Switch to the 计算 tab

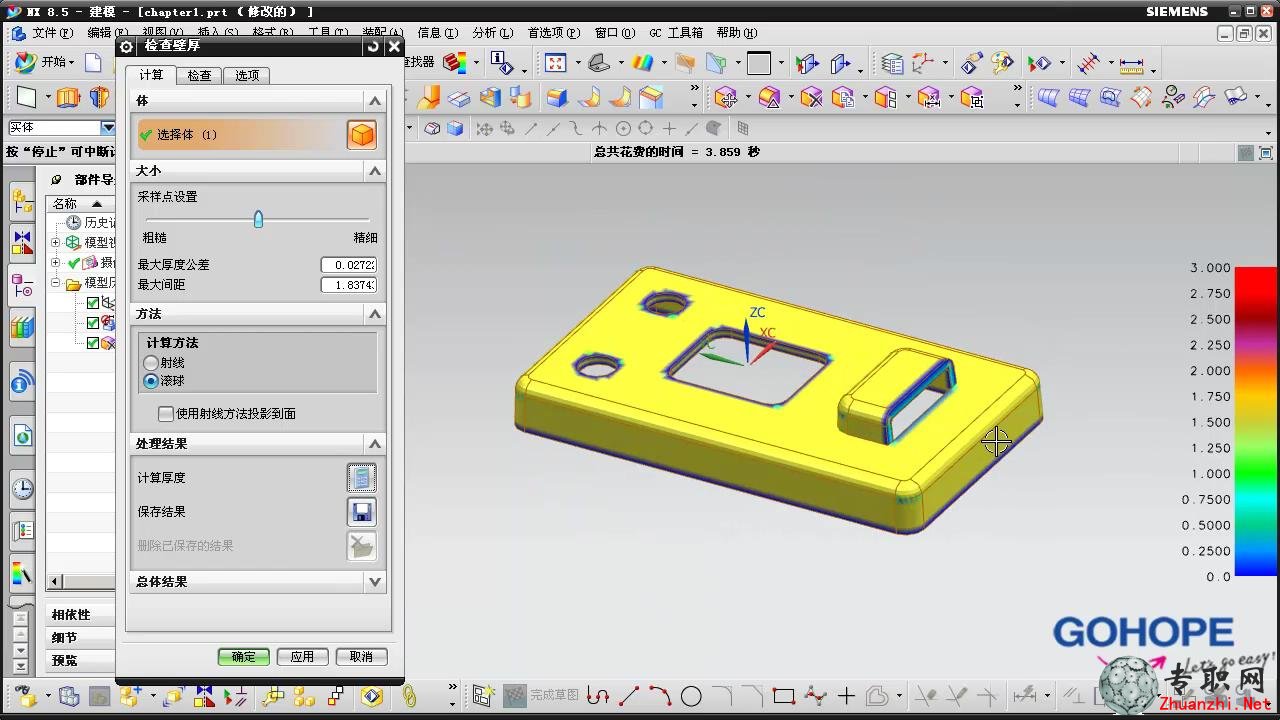151,75
